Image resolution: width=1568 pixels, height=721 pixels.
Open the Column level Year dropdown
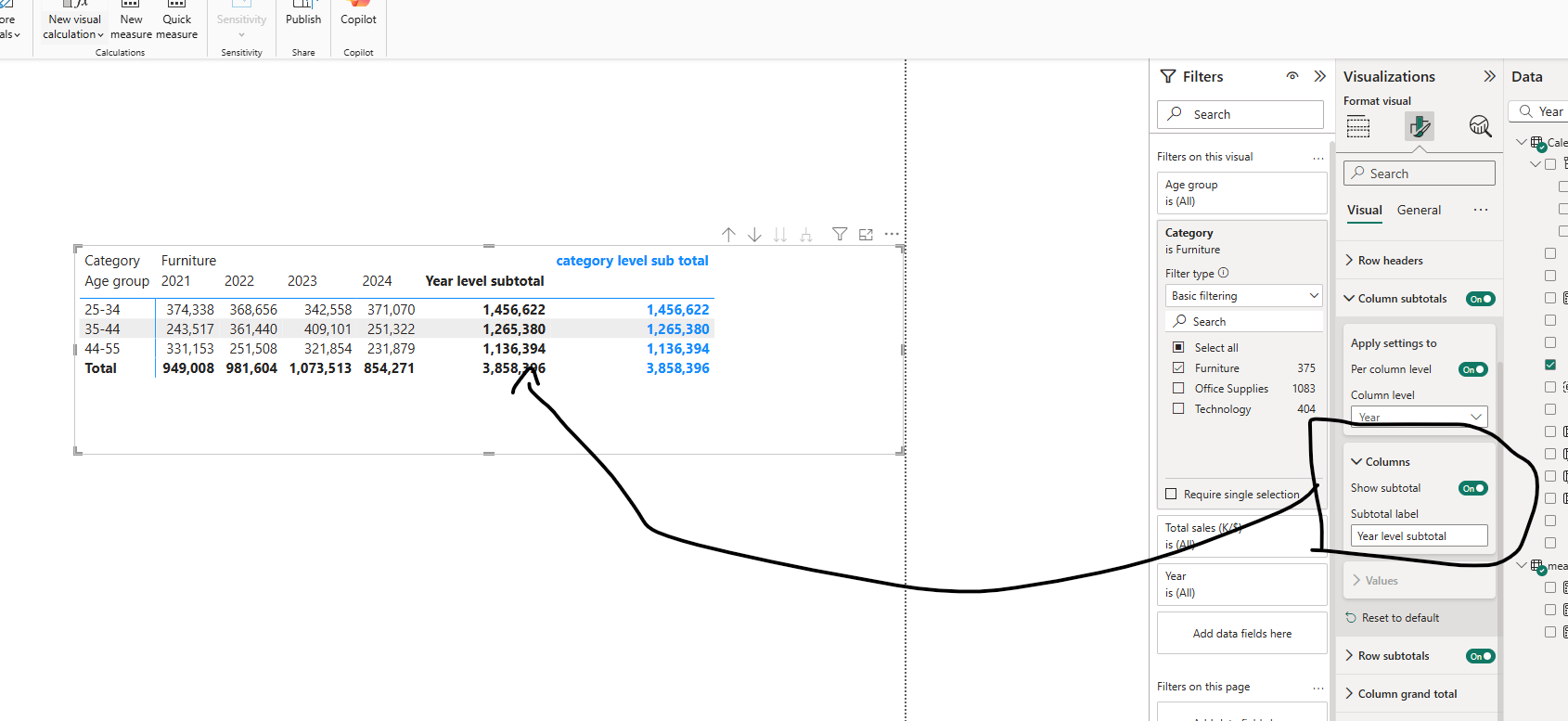(1420, 417)
